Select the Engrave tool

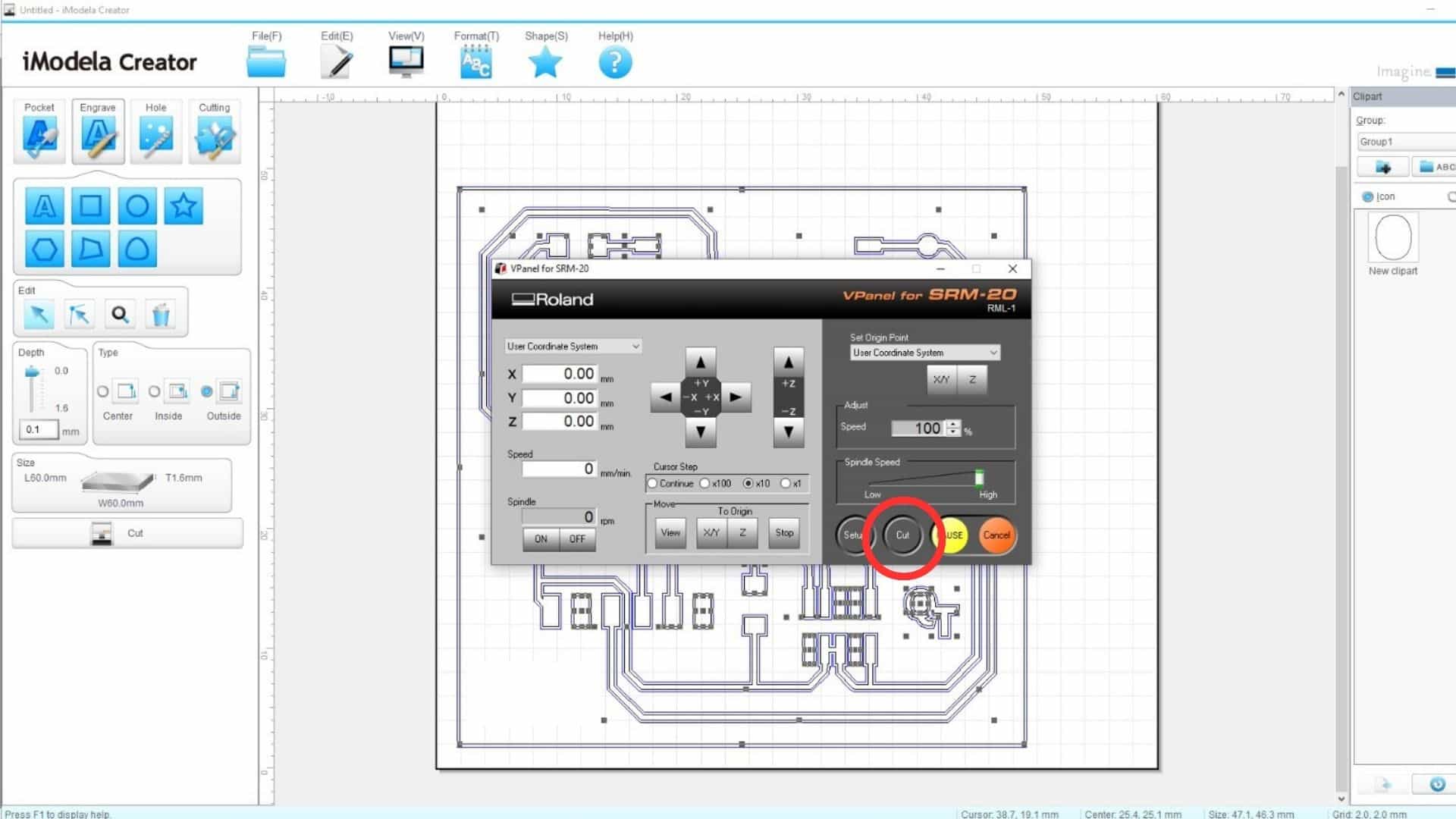click(98, 131)
